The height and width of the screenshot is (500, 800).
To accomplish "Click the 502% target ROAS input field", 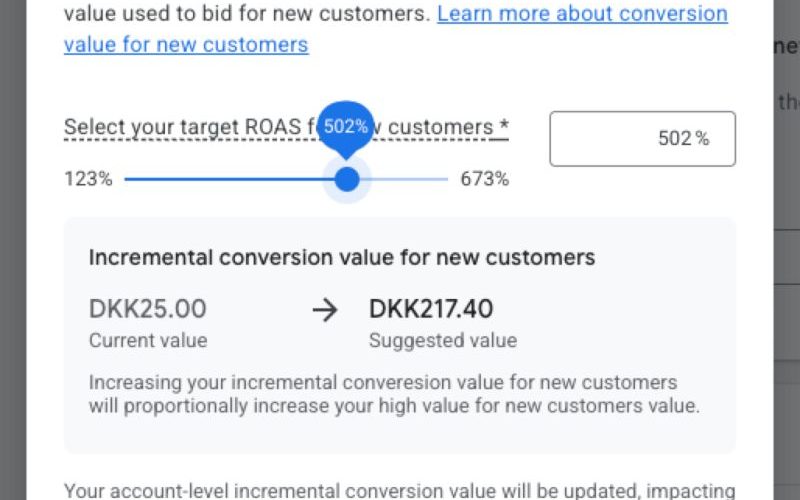I will pyautogui.click(x=642, y=139).
